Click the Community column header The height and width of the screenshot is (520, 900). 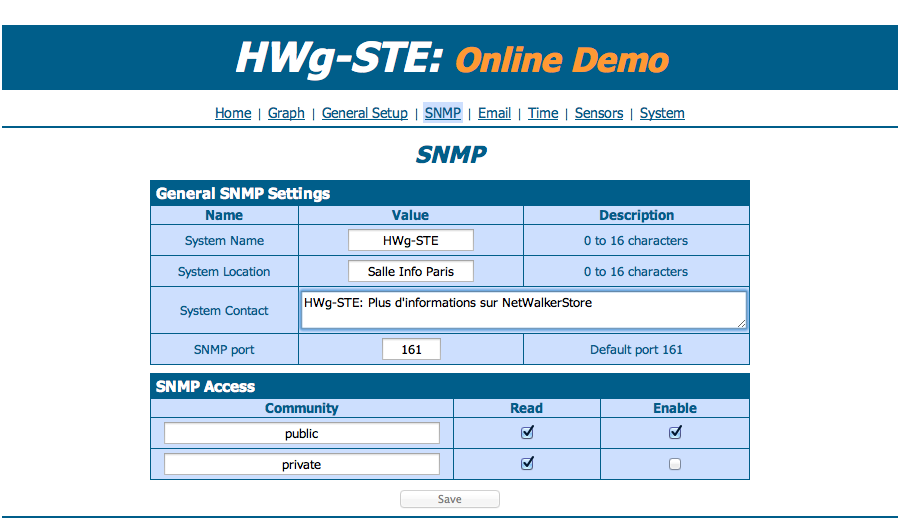click(x=302, y=408)
